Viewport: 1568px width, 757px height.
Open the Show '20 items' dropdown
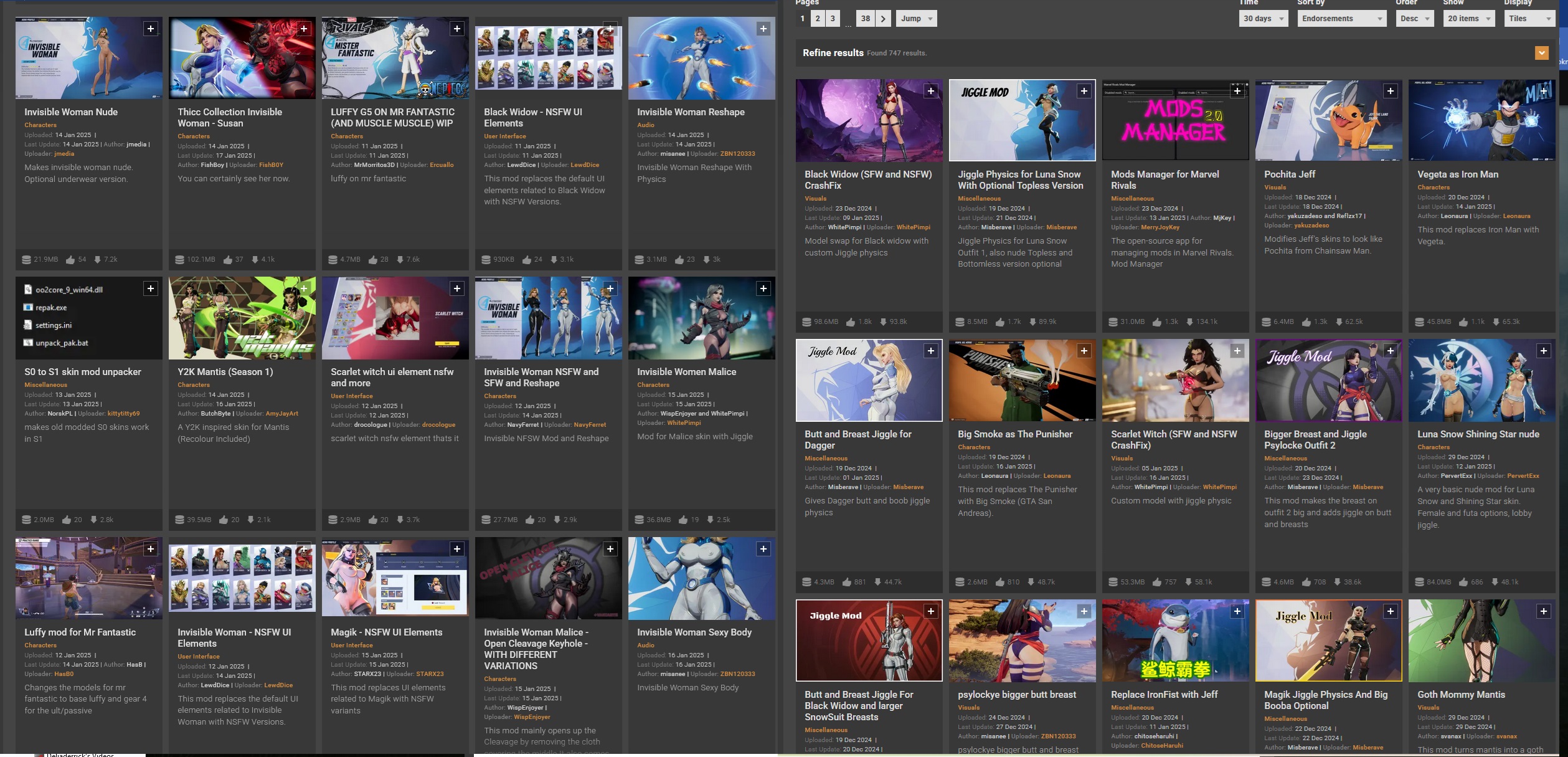pos(1468,18)
